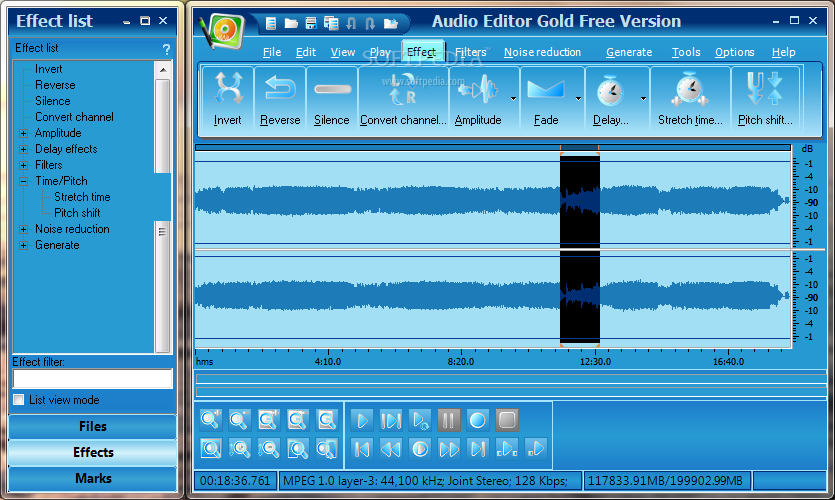Viewport: 835px width, 500px height.
Task: Click the save-all icon in the quick toolbar
Action: 331,23
